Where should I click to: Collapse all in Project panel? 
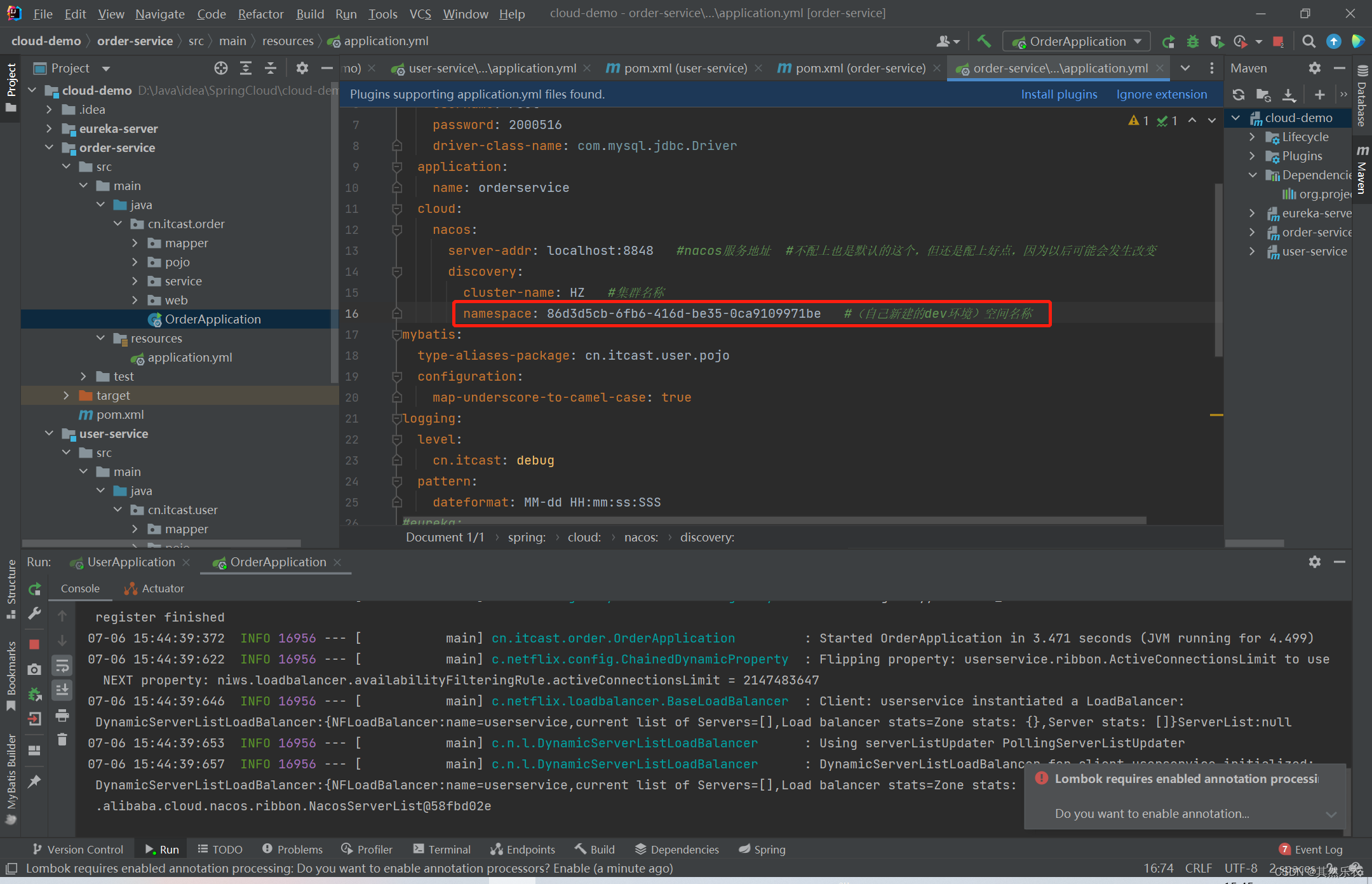coord(271,68)
